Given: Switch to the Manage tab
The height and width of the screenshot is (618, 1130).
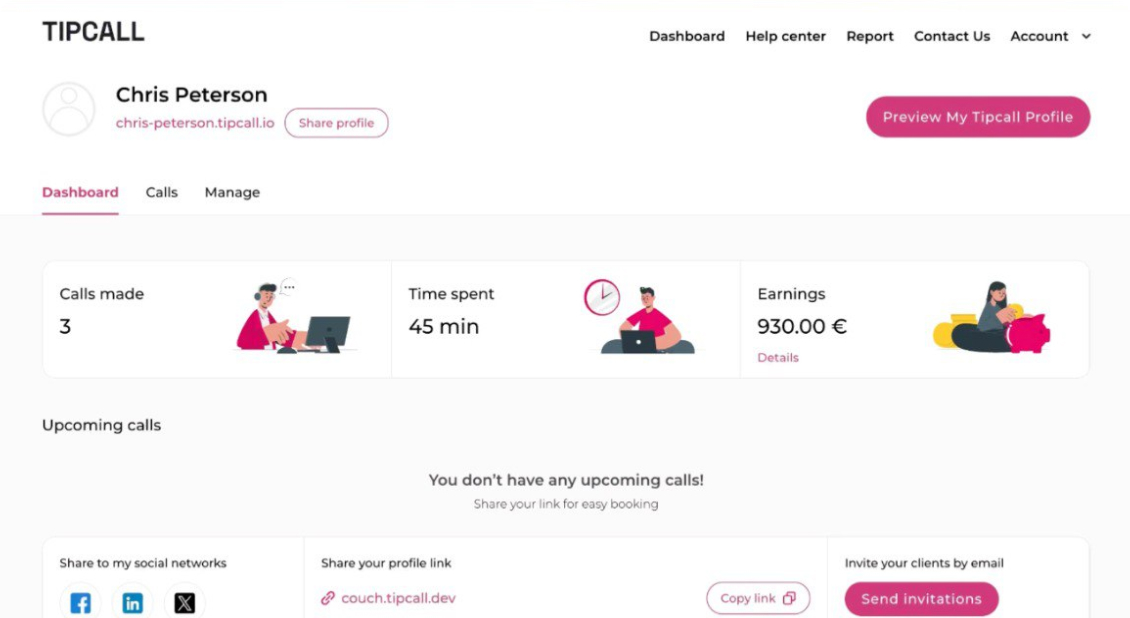Looking at the screenshot, I should point(232,192).
